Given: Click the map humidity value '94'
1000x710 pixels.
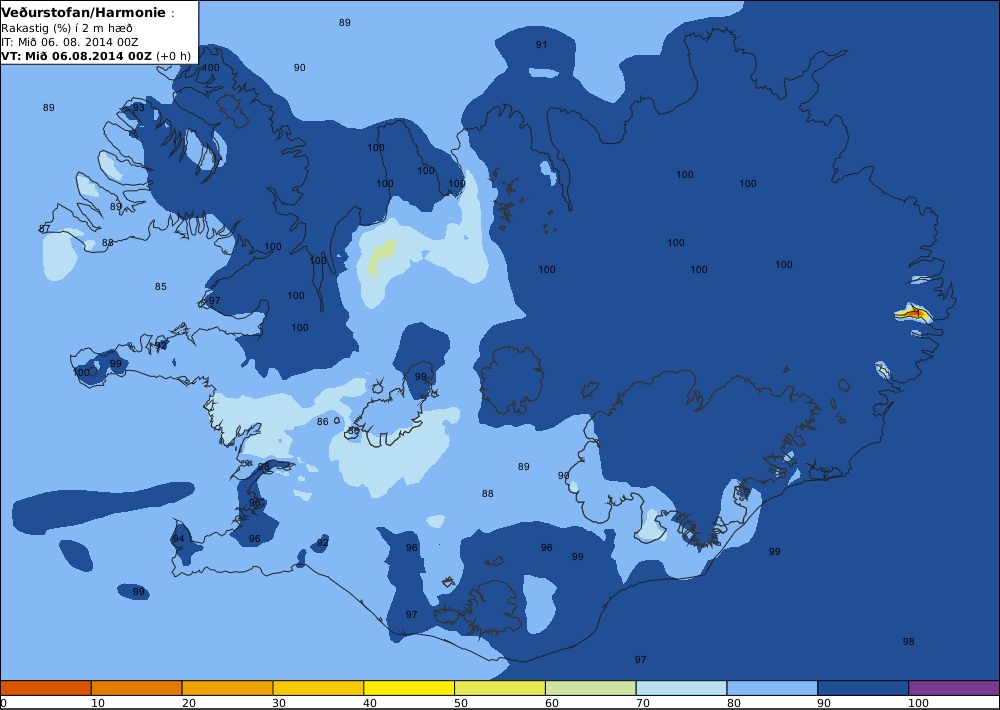Looking at the screenshot, I should pyautogui.click(x=179, y=539).
